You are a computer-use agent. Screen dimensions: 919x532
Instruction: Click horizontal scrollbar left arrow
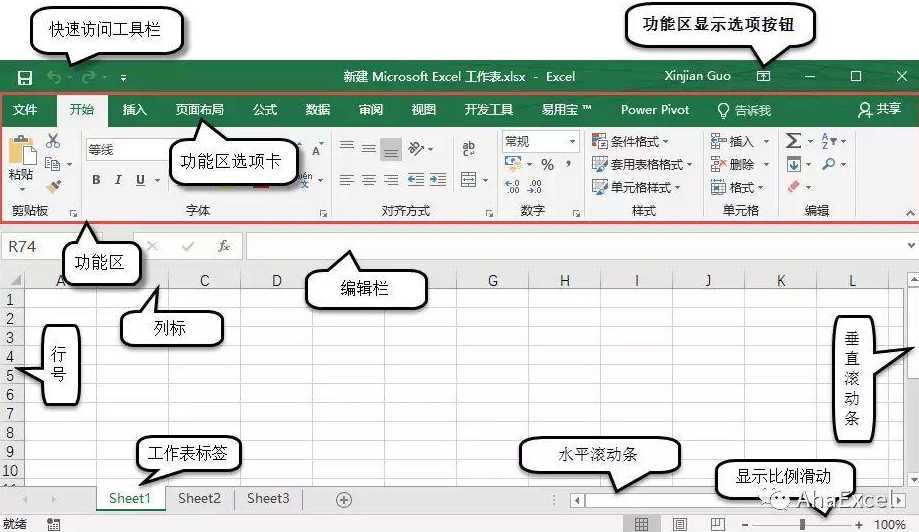coord(577,500)
